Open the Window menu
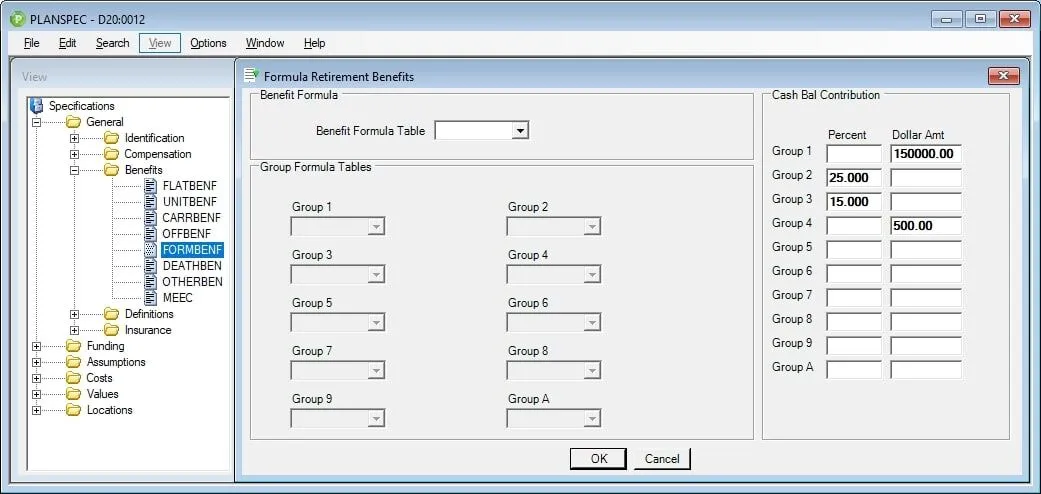Screen dimensions: 1041x494 265,43
